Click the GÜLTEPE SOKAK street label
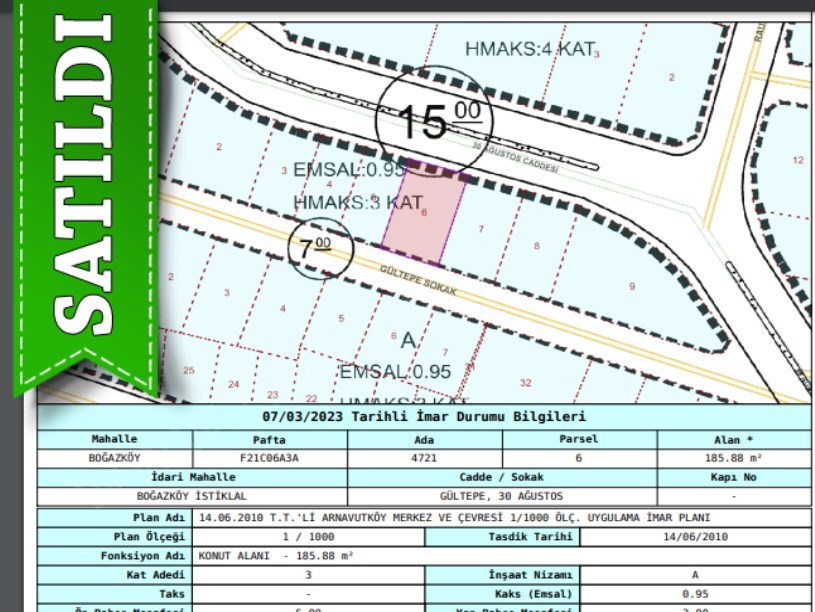The image size is (815, 612). 418,279
